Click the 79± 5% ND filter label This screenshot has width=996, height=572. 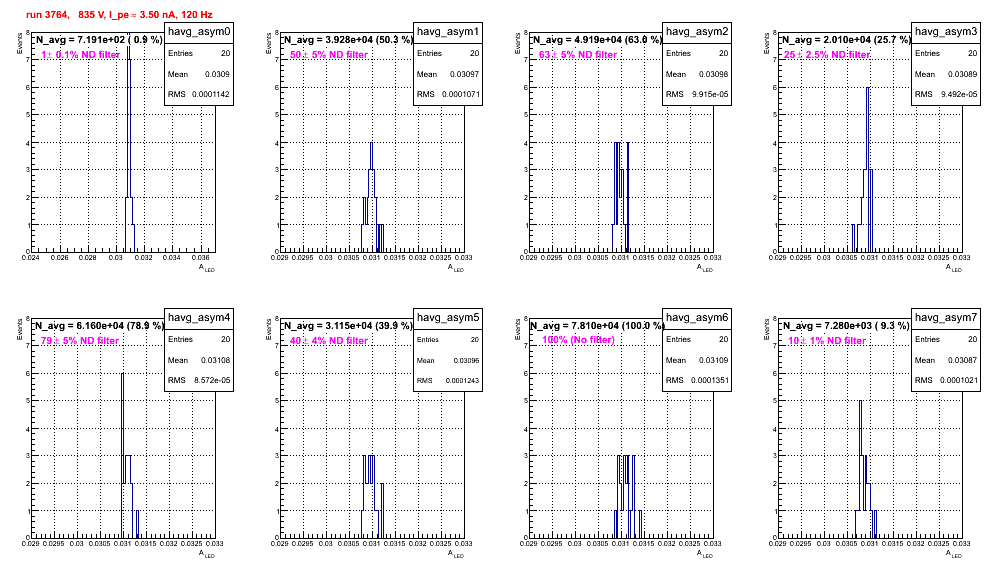(x=80, y=341)
